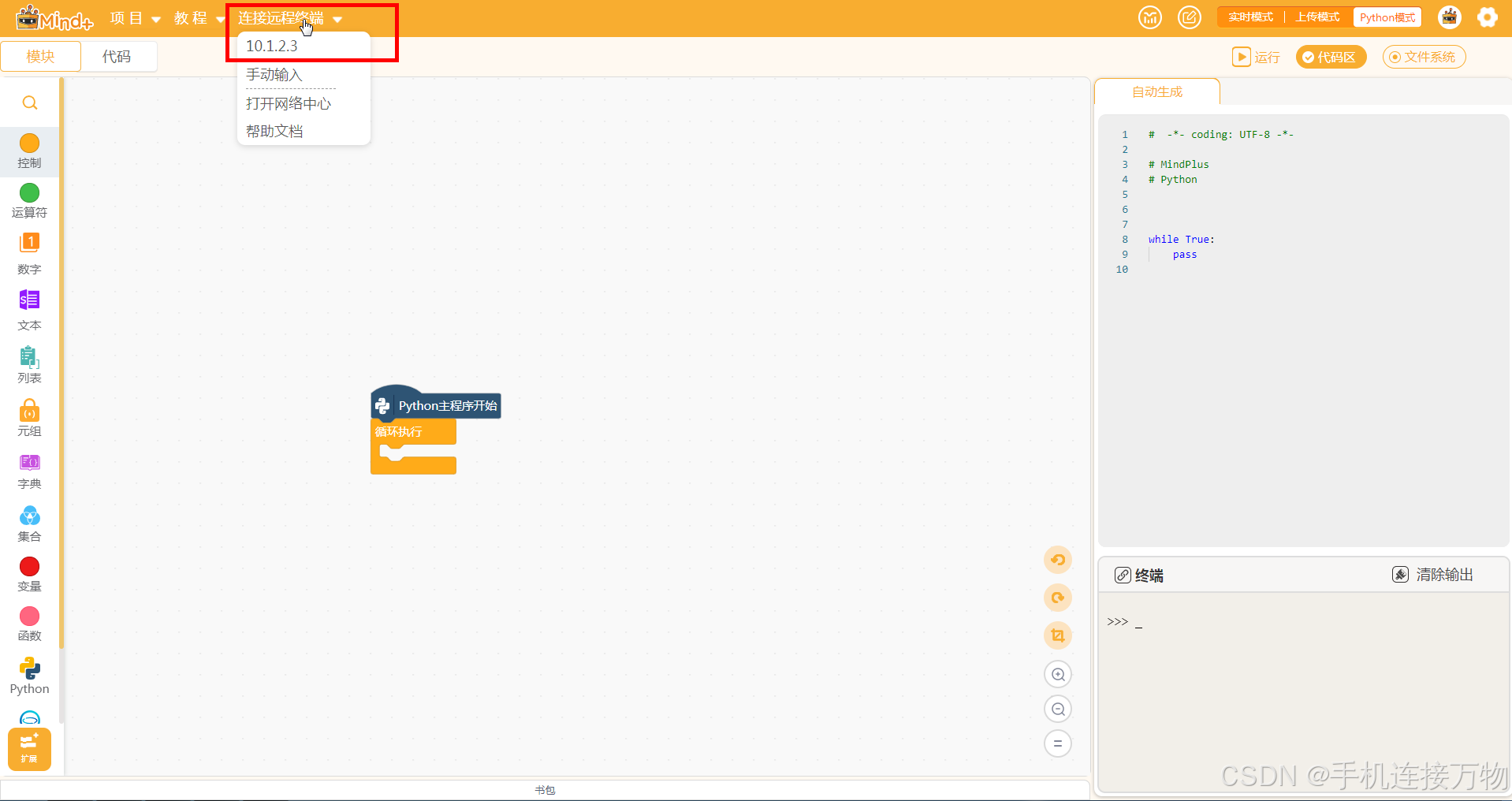The width and height of the screenshot is (1512, 801).
Task: Switch to Python模式 mode
Action: pyautogui.click(x=1387, y=17)
